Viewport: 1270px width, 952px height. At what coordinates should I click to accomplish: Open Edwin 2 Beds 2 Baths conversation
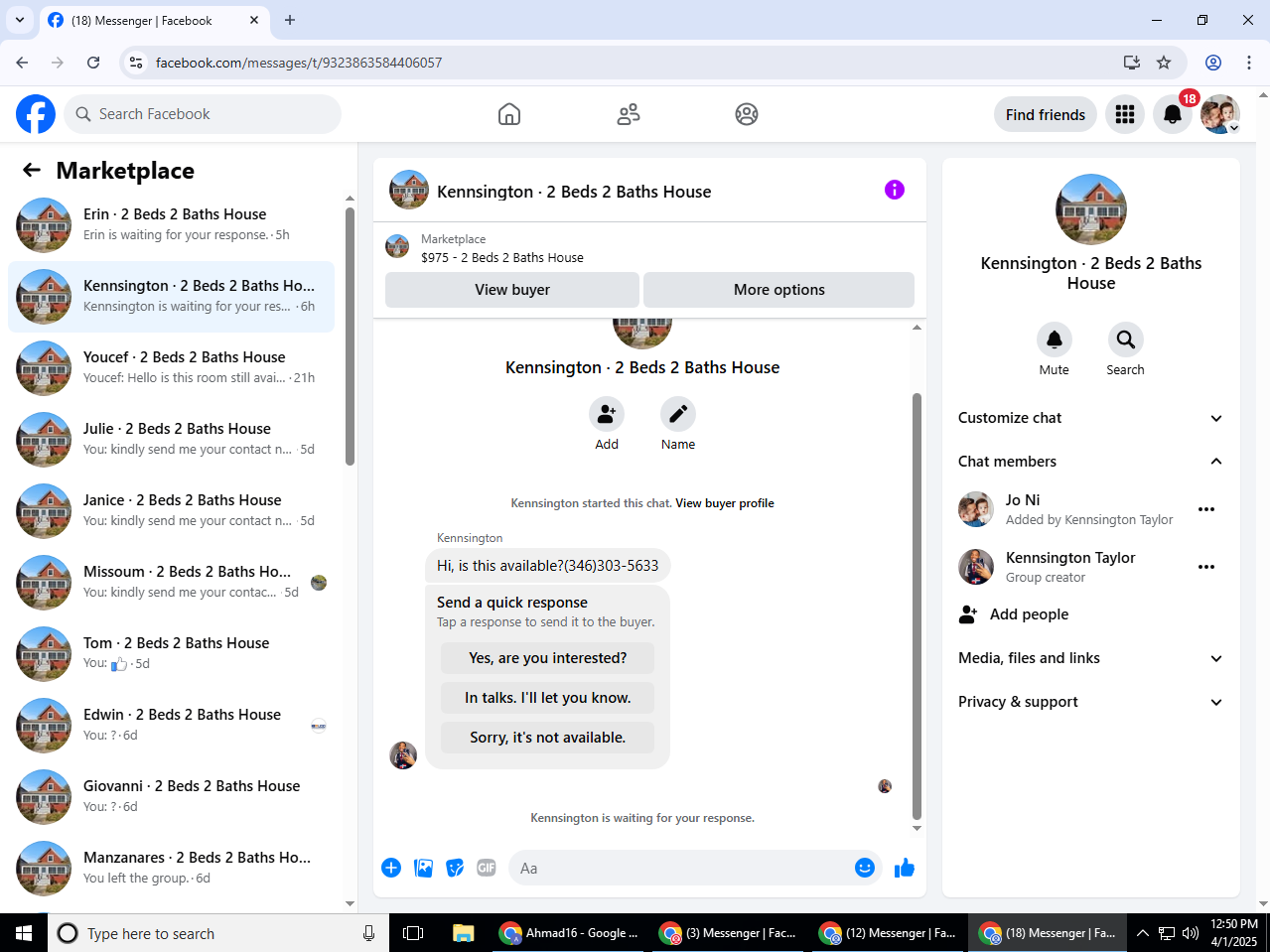coord(172,726)
